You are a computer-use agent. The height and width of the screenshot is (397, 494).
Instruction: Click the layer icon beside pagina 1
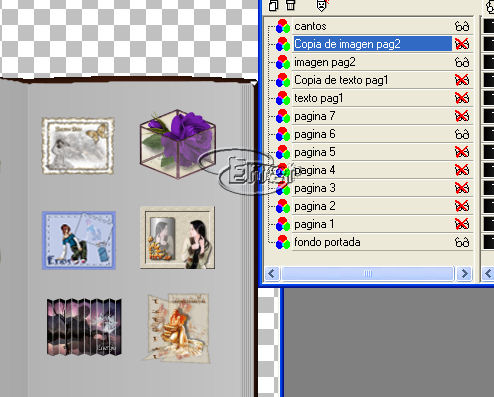pyautogui.click(x=283, y=224)
